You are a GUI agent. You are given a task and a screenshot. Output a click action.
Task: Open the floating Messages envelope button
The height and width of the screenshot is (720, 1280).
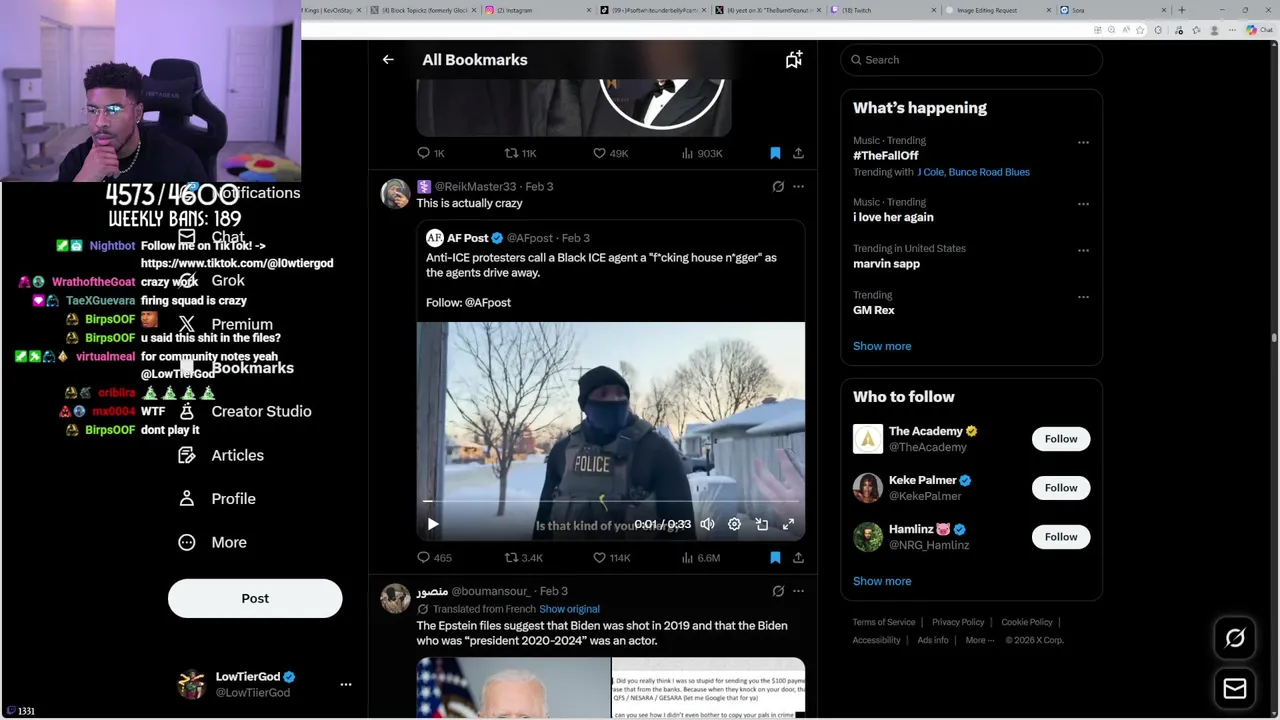pyautogui.click(x=1235, y=688)
